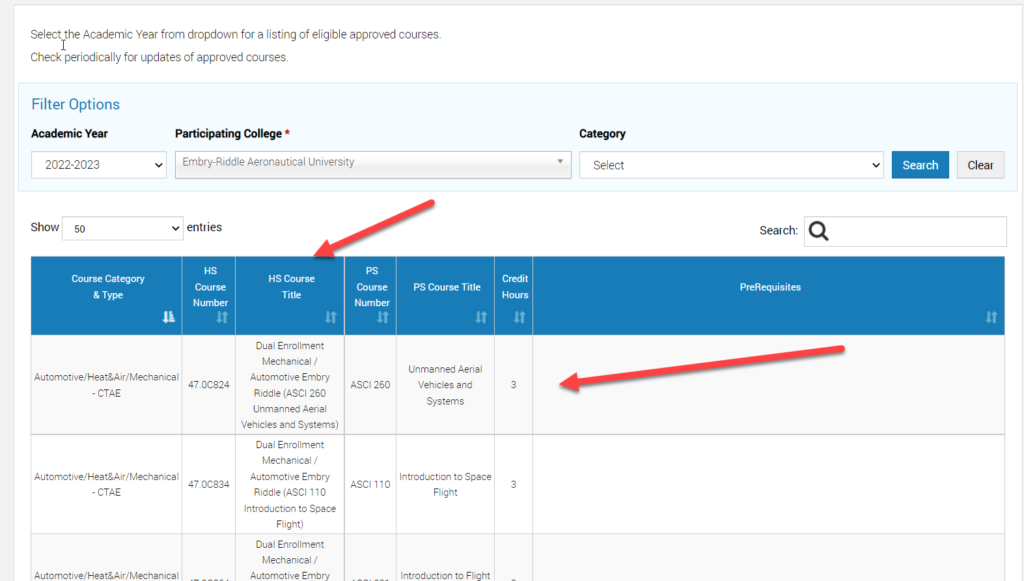
Task: Sort by HS Course Number icon
Action: pyautogui.click(x=222, y=317)
